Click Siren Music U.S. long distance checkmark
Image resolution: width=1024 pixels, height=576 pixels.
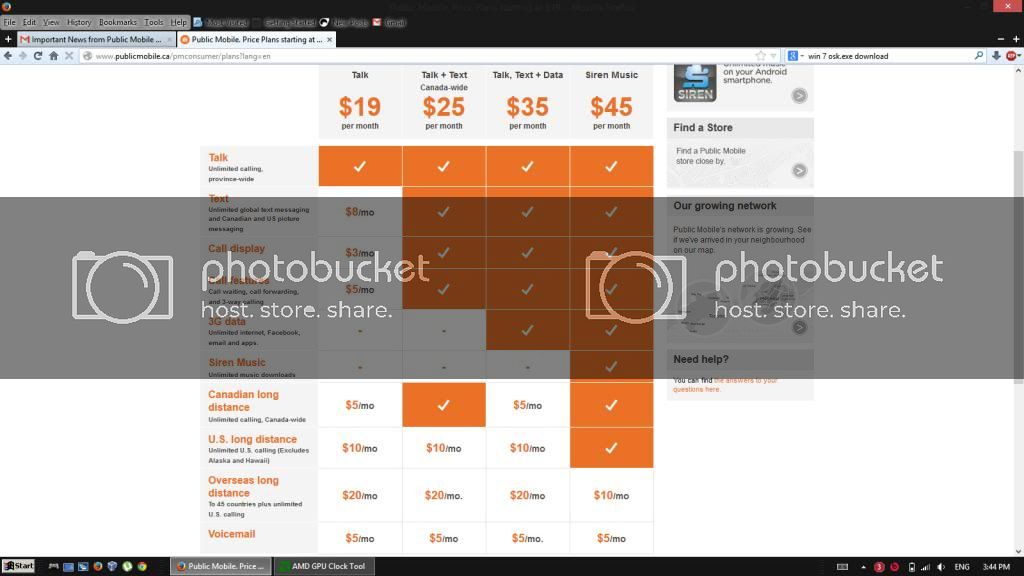(x=611, y=448)
